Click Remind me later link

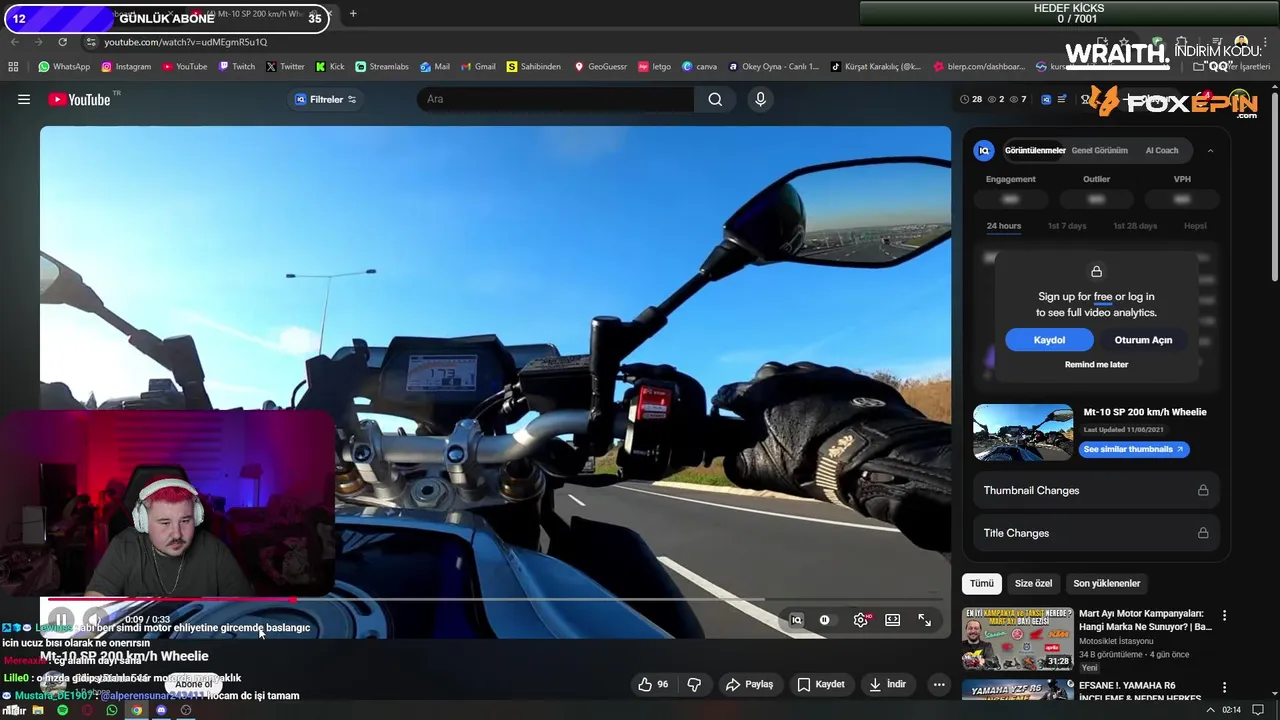click(1096, 364)
